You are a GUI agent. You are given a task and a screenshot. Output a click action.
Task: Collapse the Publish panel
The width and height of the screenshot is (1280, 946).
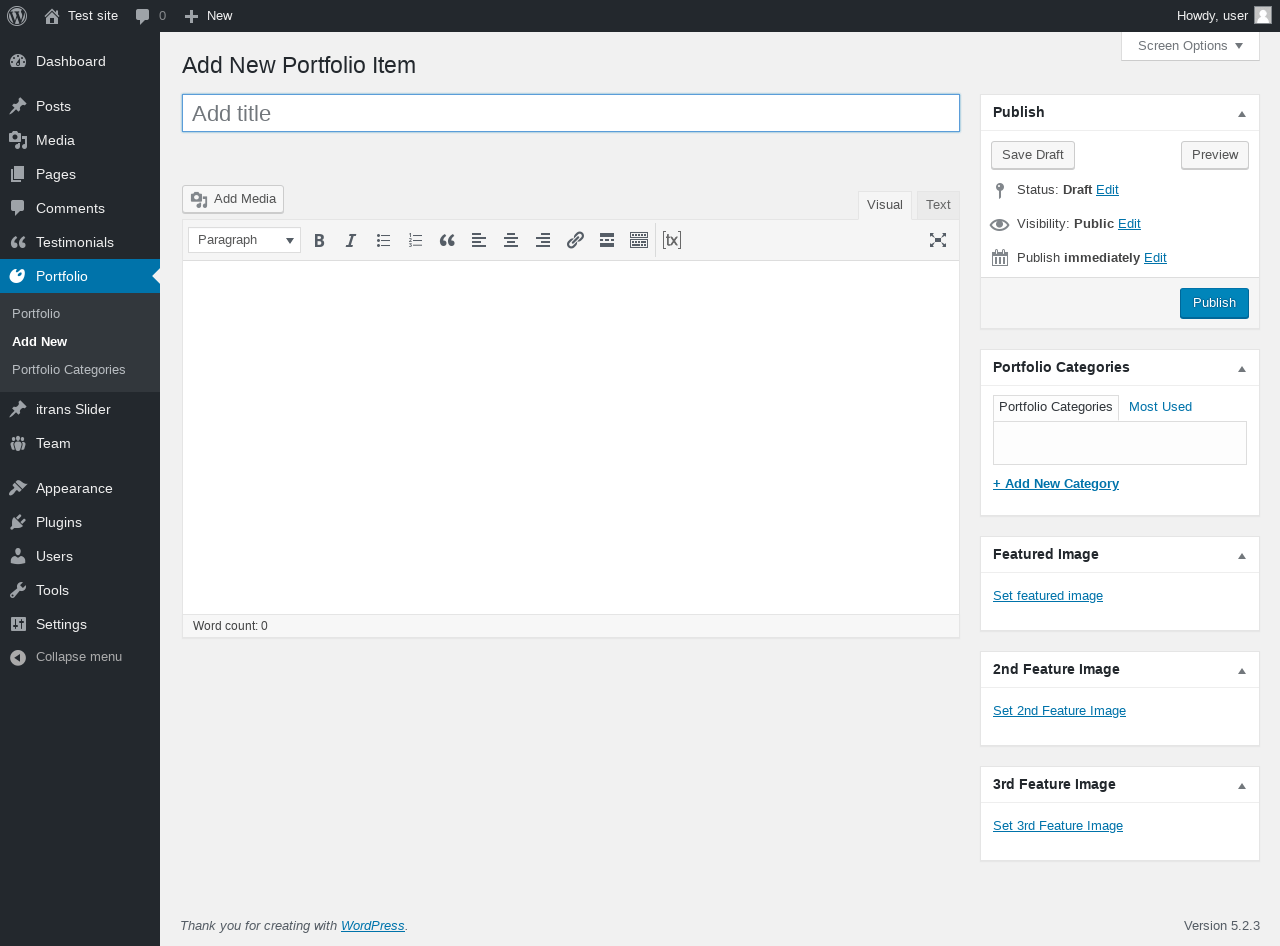click(1241, 113)
